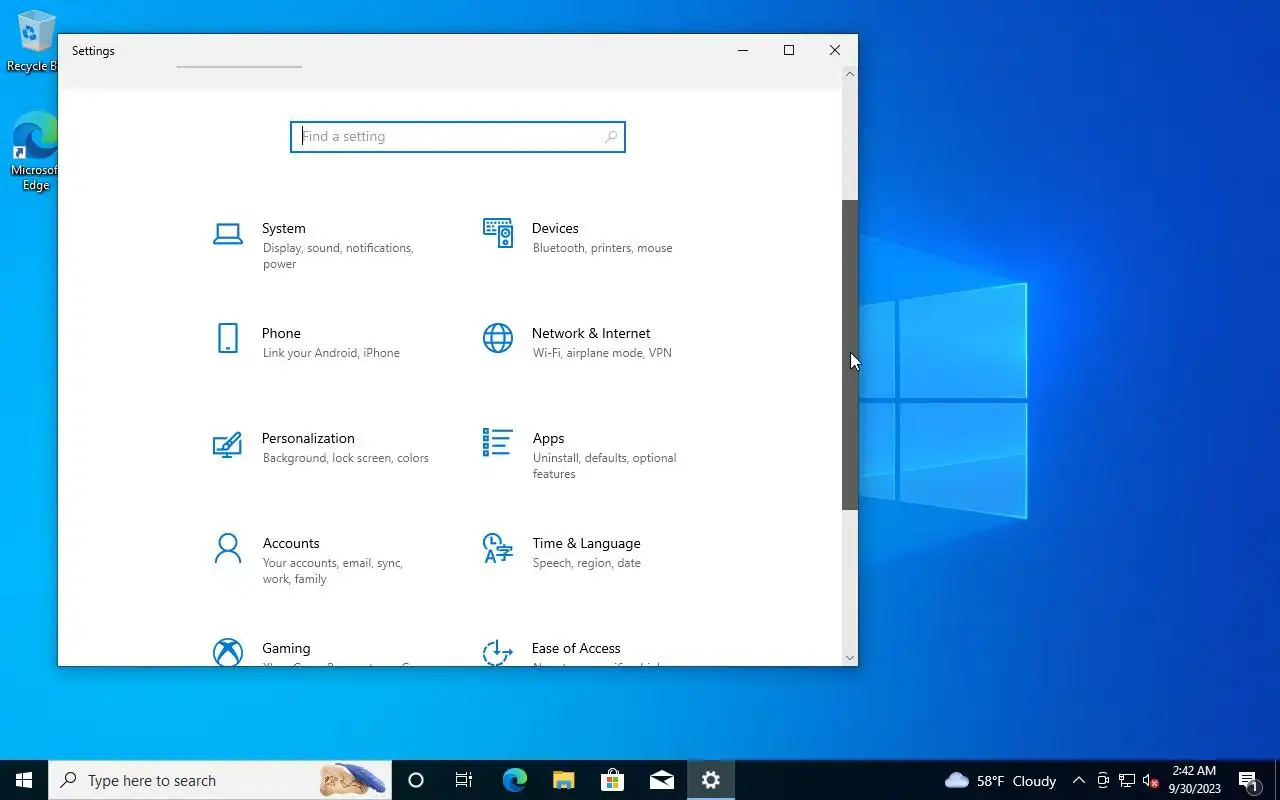Click the Meet Now tray icon
This screenshot has width=1280, height=800.
click(1103, 780)
